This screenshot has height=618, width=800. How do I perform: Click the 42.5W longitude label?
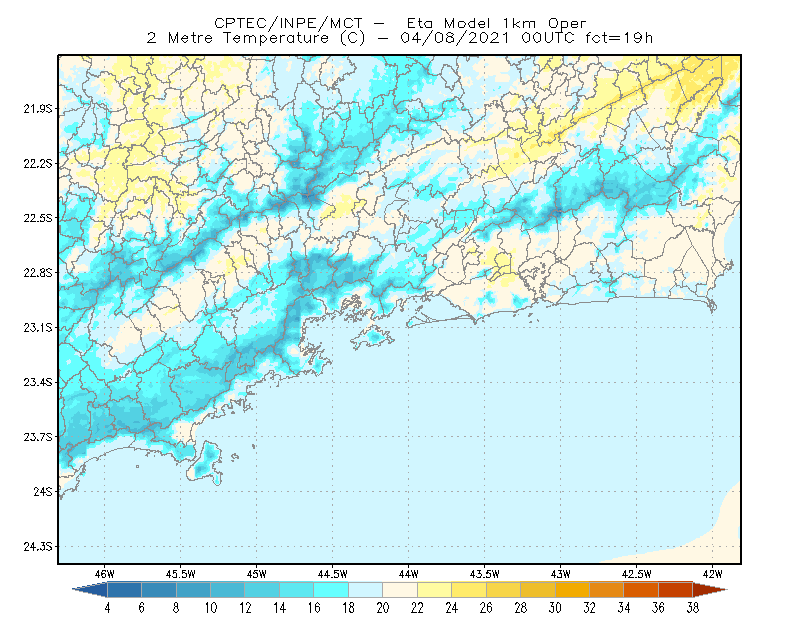[x=637, y=574]
